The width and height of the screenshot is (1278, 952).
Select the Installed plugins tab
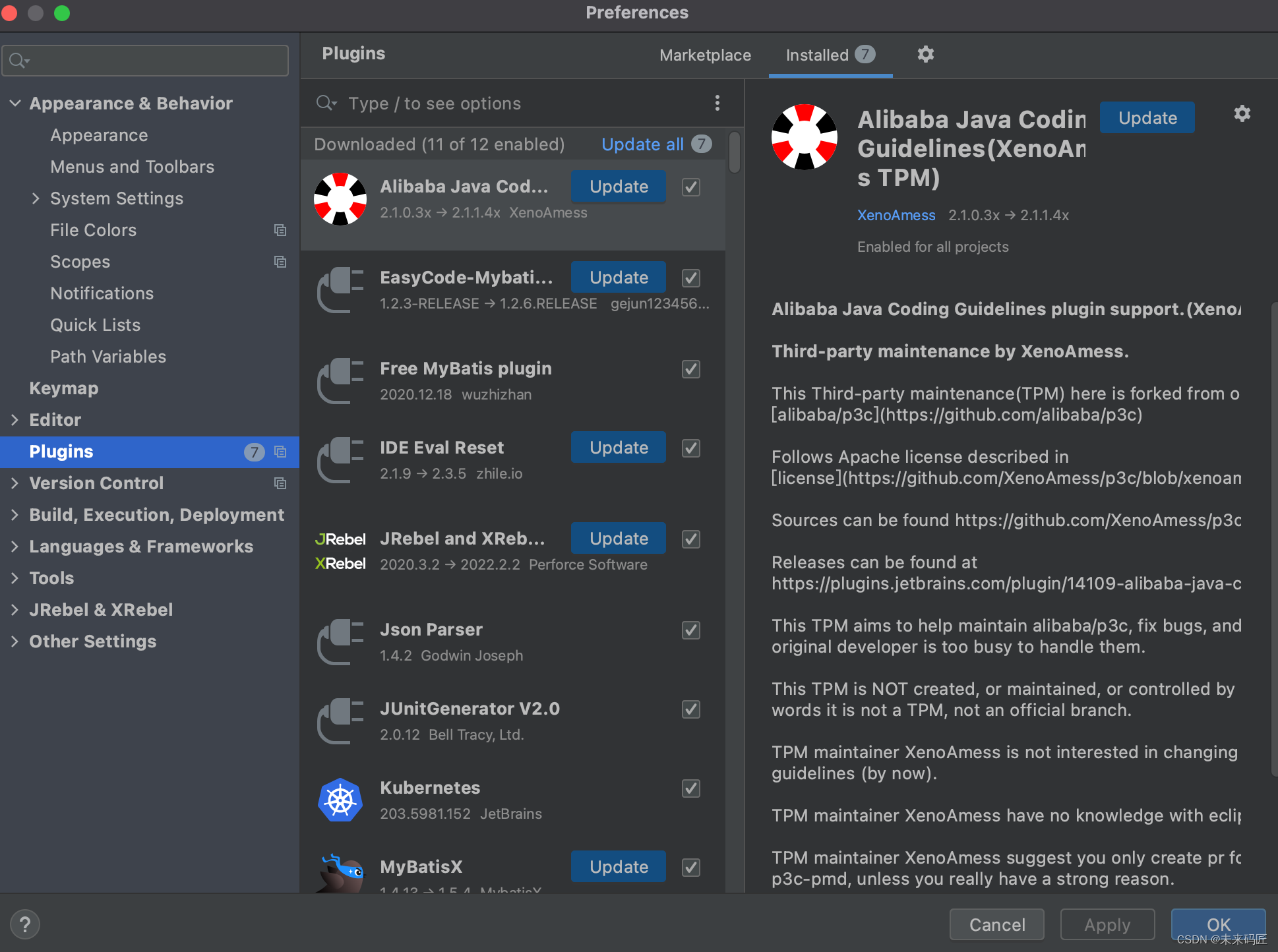[x=817, y=55]
